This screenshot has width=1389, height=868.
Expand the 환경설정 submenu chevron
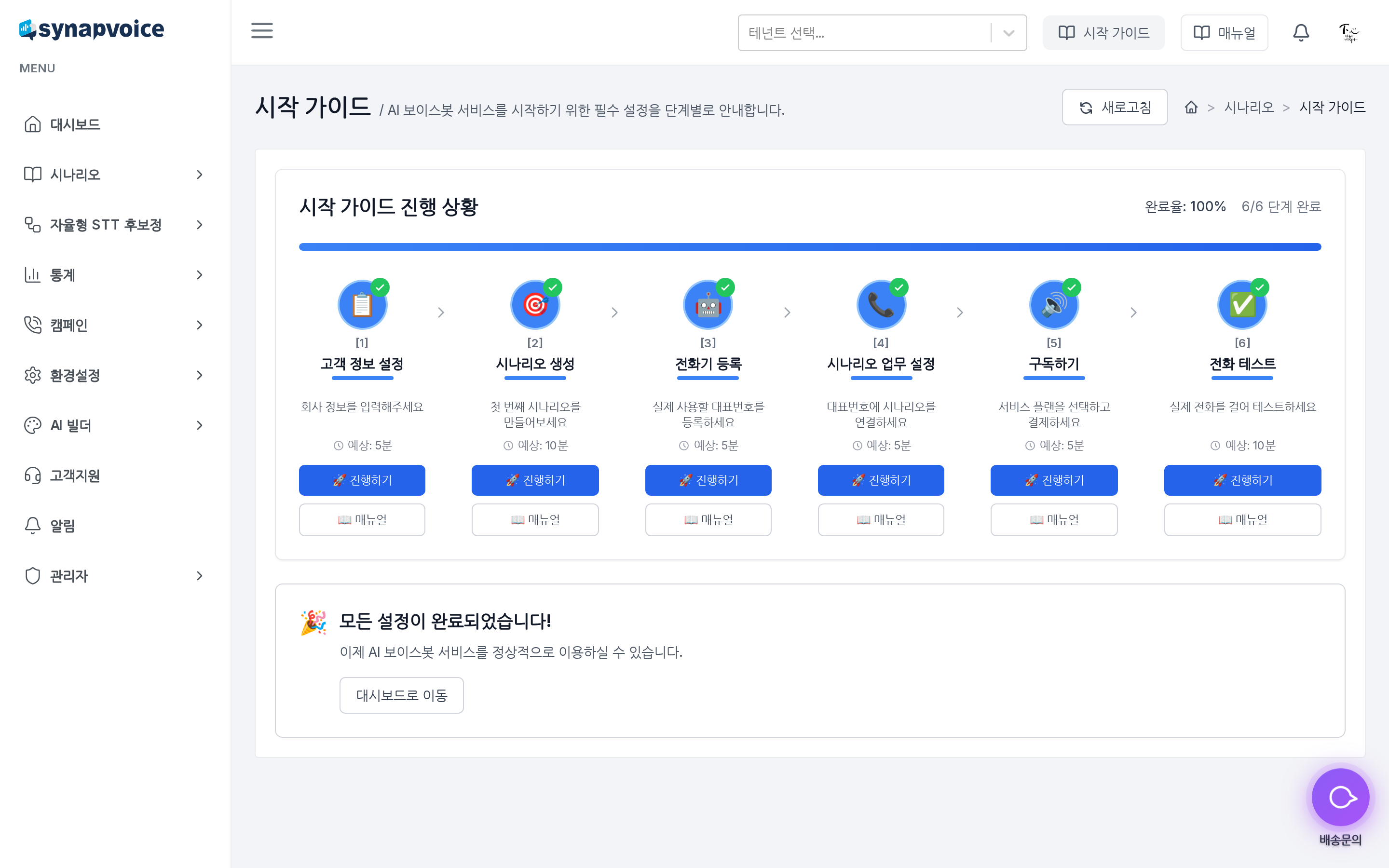(x=199, y=375)
